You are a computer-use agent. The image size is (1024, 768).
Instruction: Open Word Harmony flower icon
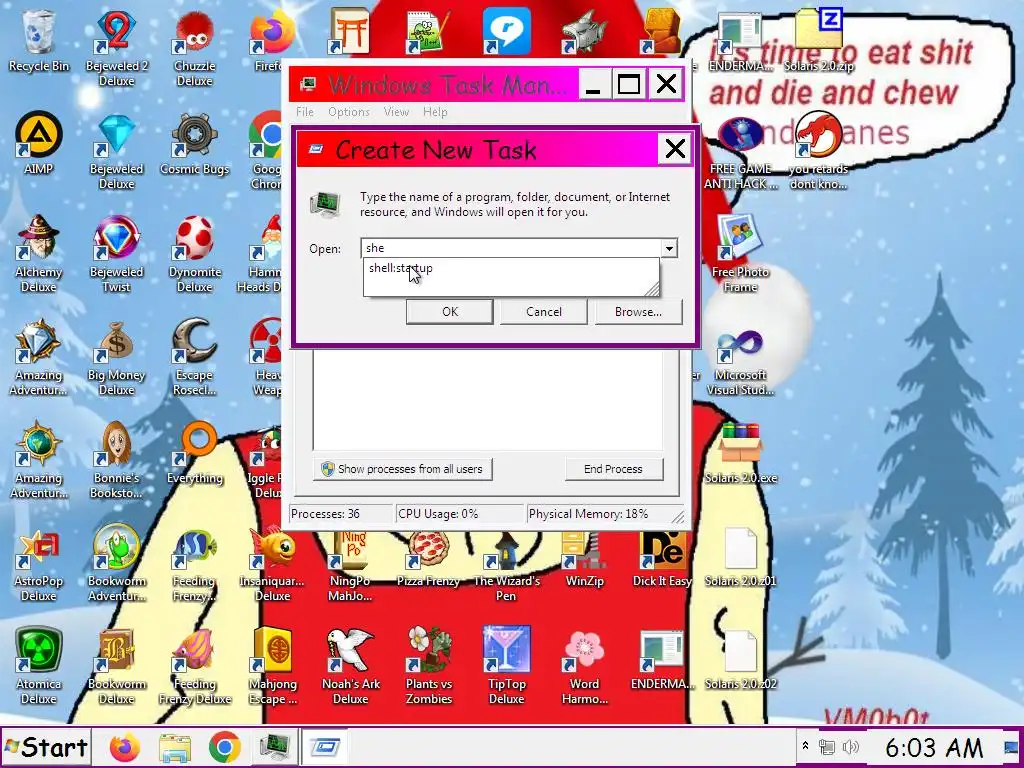tap(584, 666)
